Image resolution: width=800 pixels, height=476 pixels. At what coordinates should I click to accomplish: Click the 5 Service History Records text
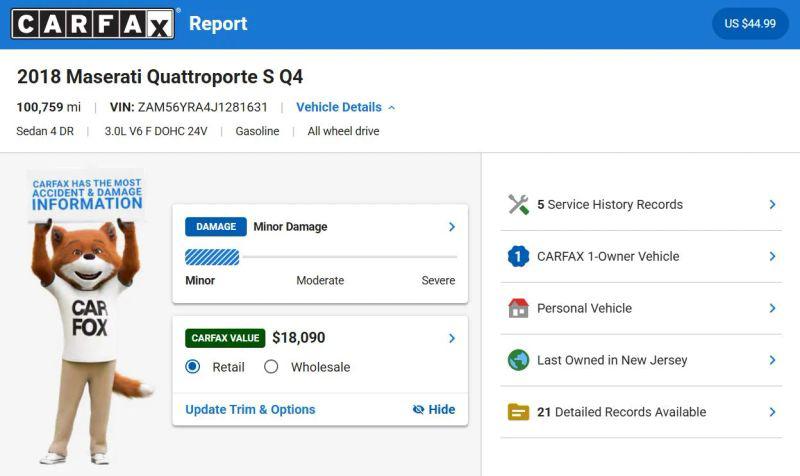[x=610, y=205]
